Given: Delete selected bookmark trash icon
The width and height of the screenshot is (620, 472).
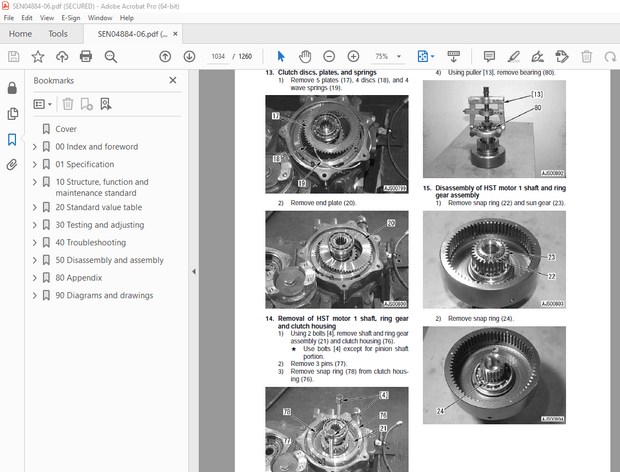Looking at the screenshot, I should point(68,104).
